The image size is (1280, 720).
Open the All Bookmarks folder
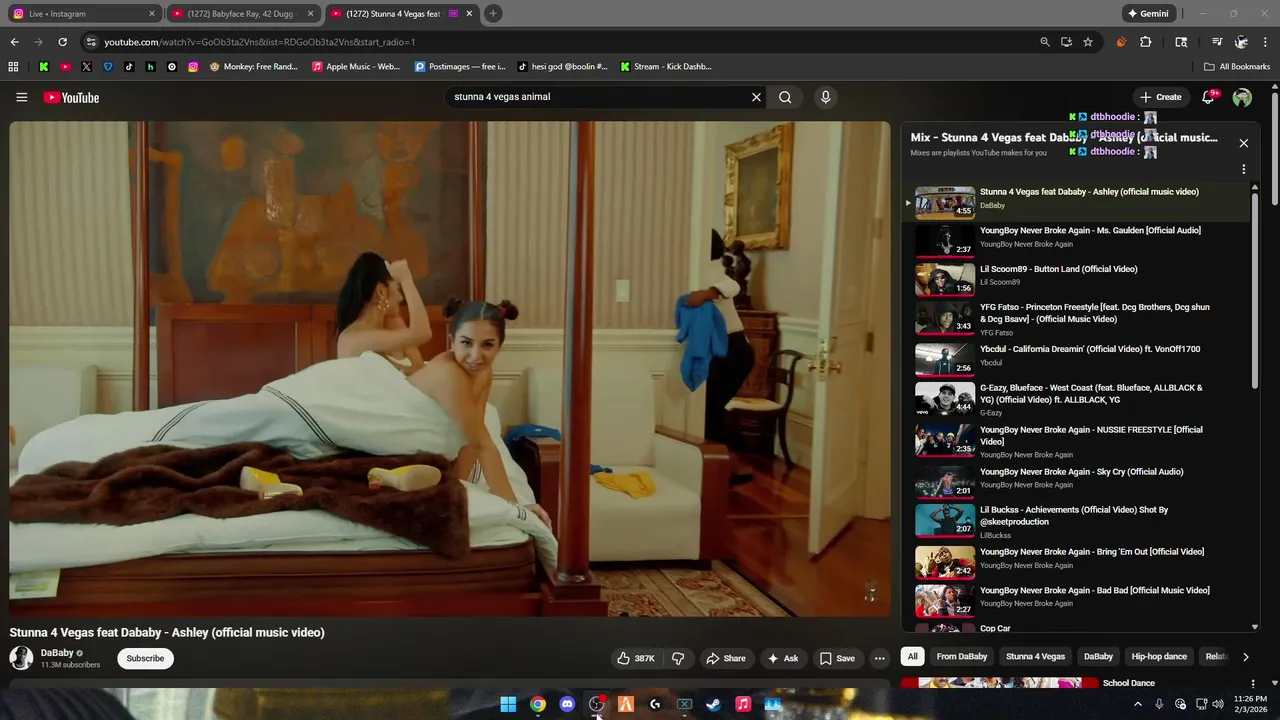(x=1237, y=67)
